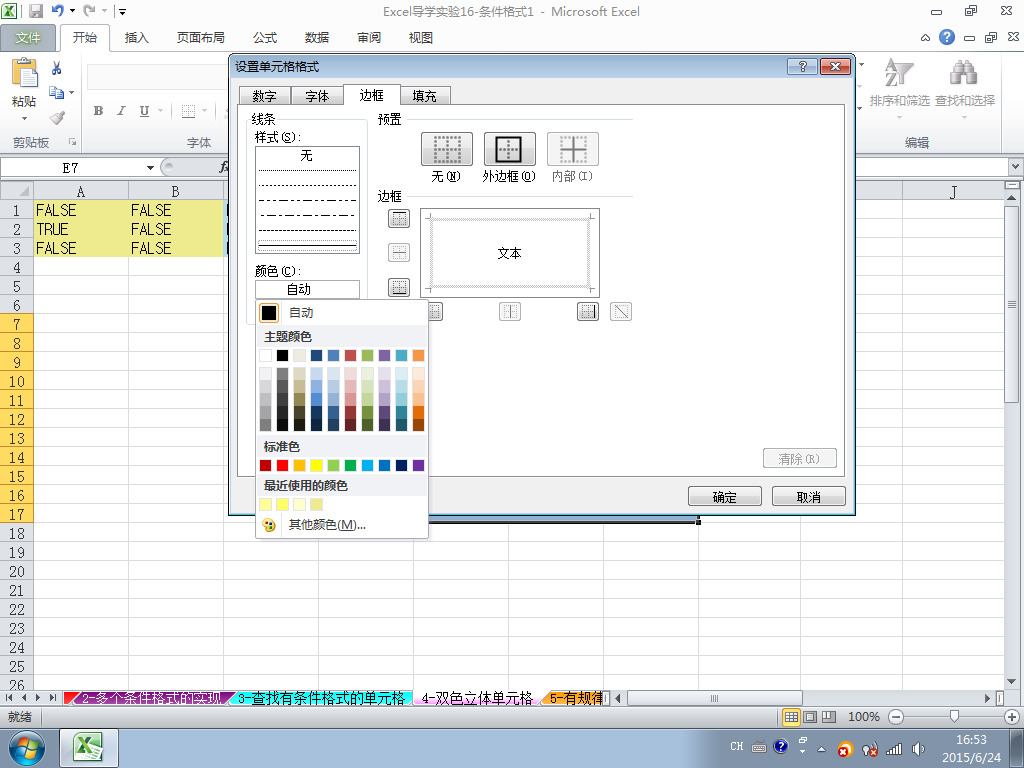Click the palette icon beside 其他颜色
This screenshot has width=1024, height=768.
click(x=268, y=524)
